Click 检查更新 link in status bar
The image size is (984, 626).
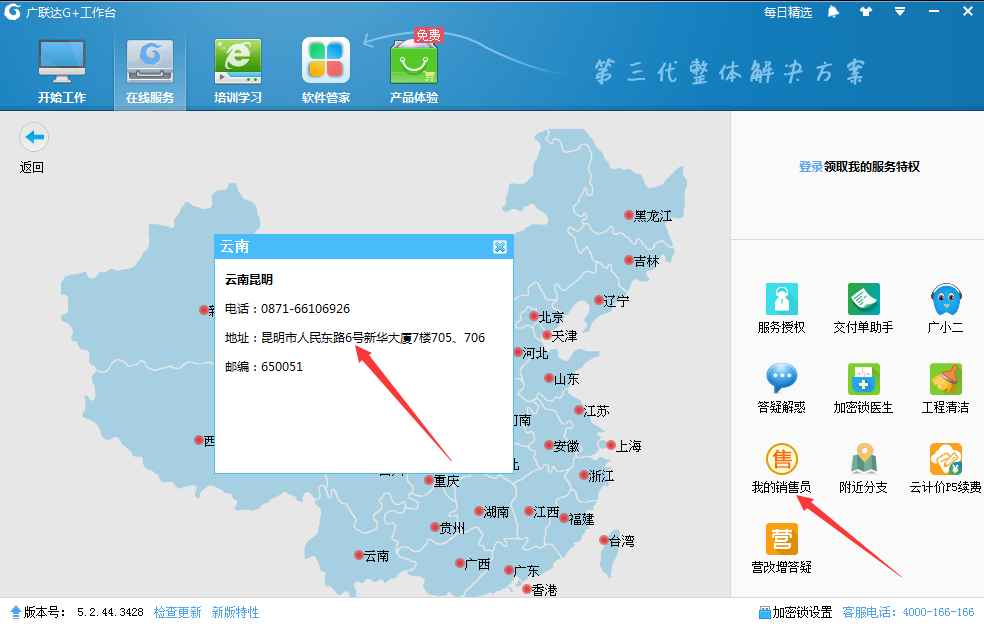click(x=178, y=612)
